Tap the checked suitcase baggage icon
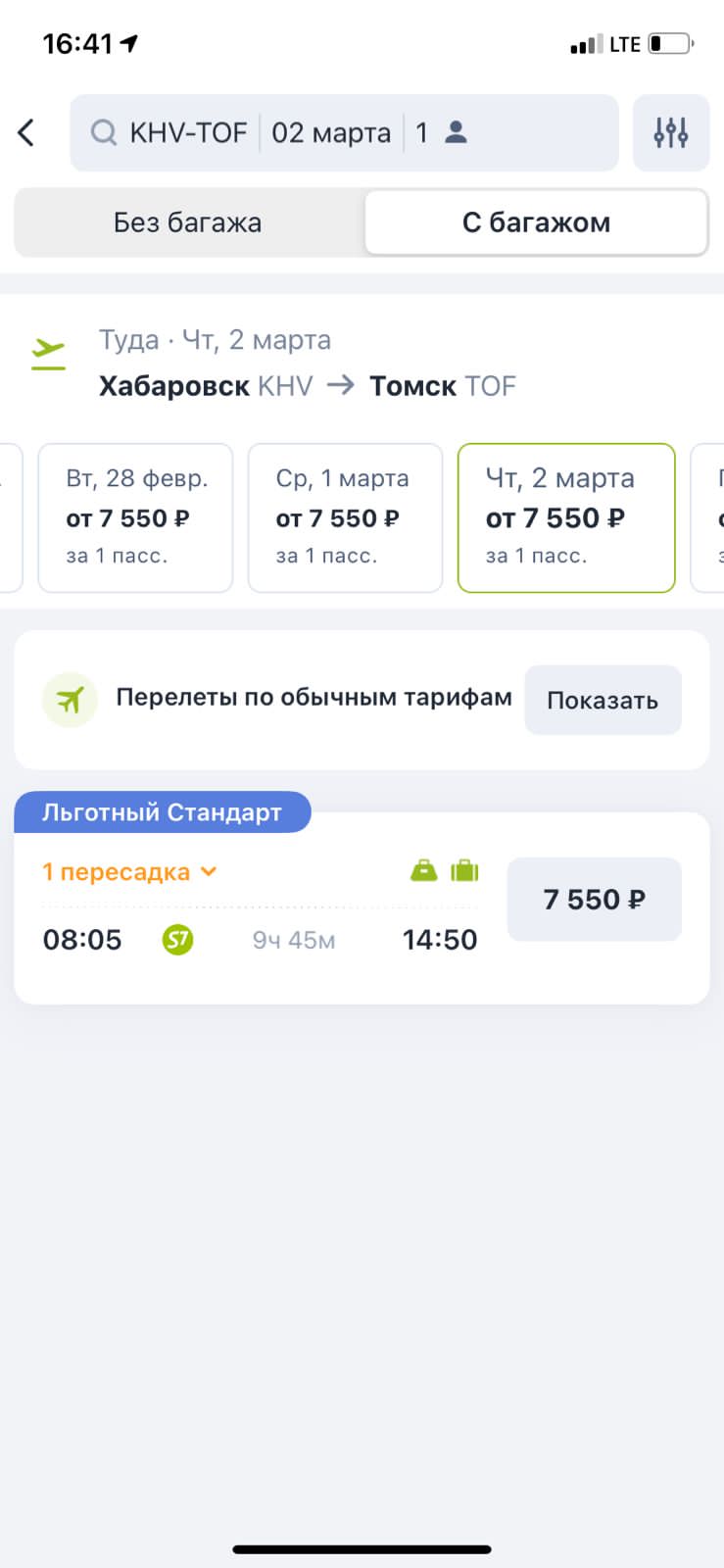 click(x=464, y=870)
